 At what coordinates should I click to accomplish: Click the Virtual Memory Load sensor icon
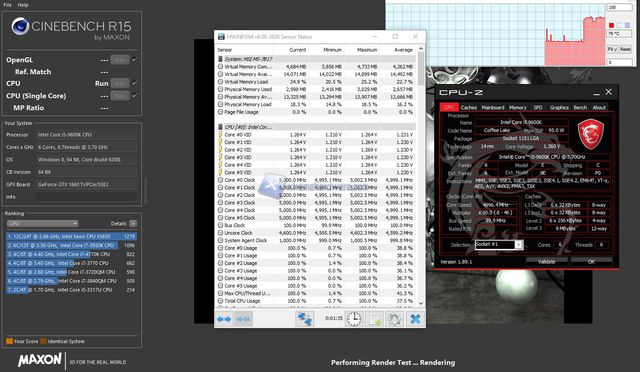220,82
